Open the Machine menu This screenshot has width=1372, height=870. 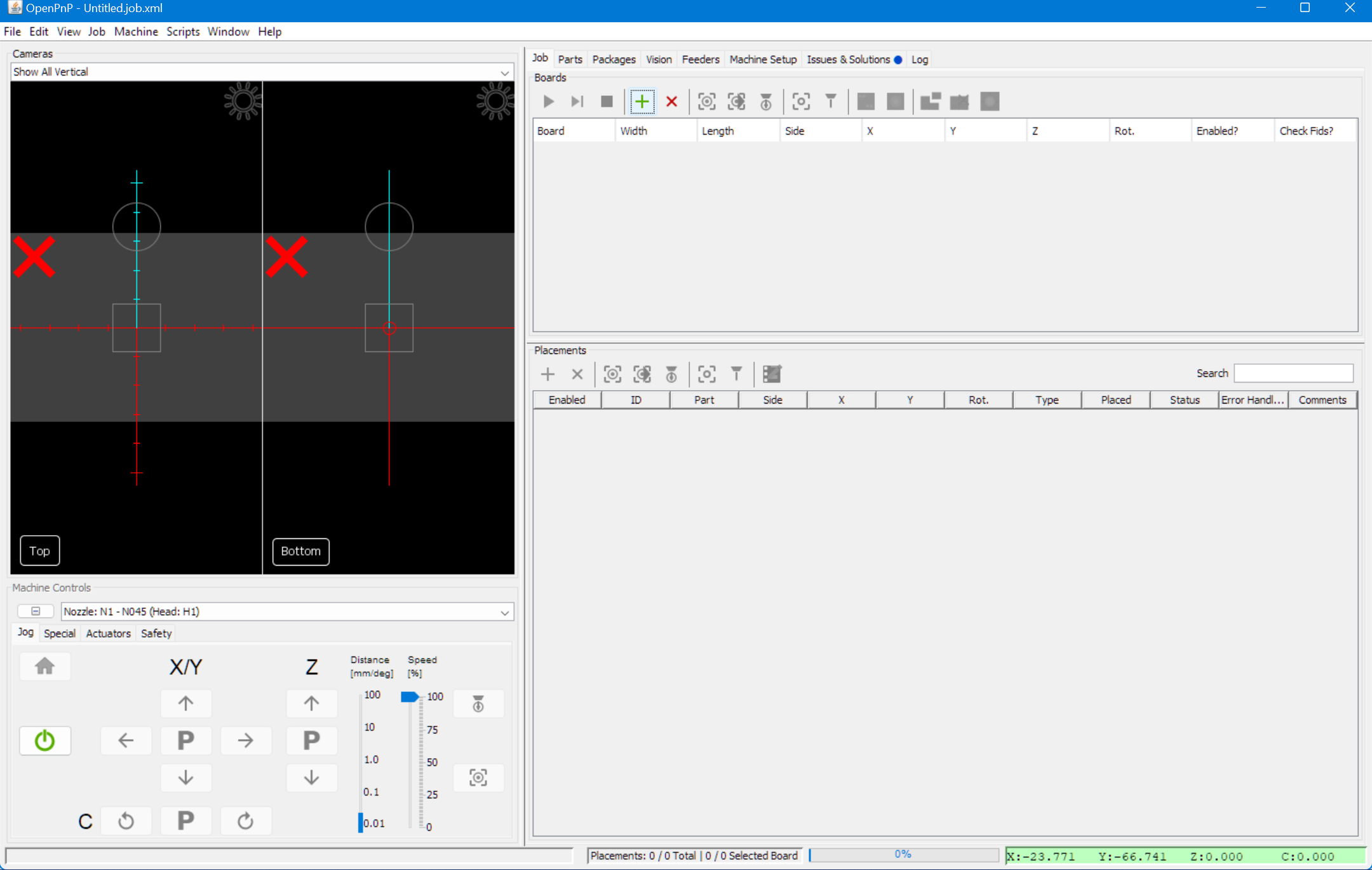pos(136,32)
